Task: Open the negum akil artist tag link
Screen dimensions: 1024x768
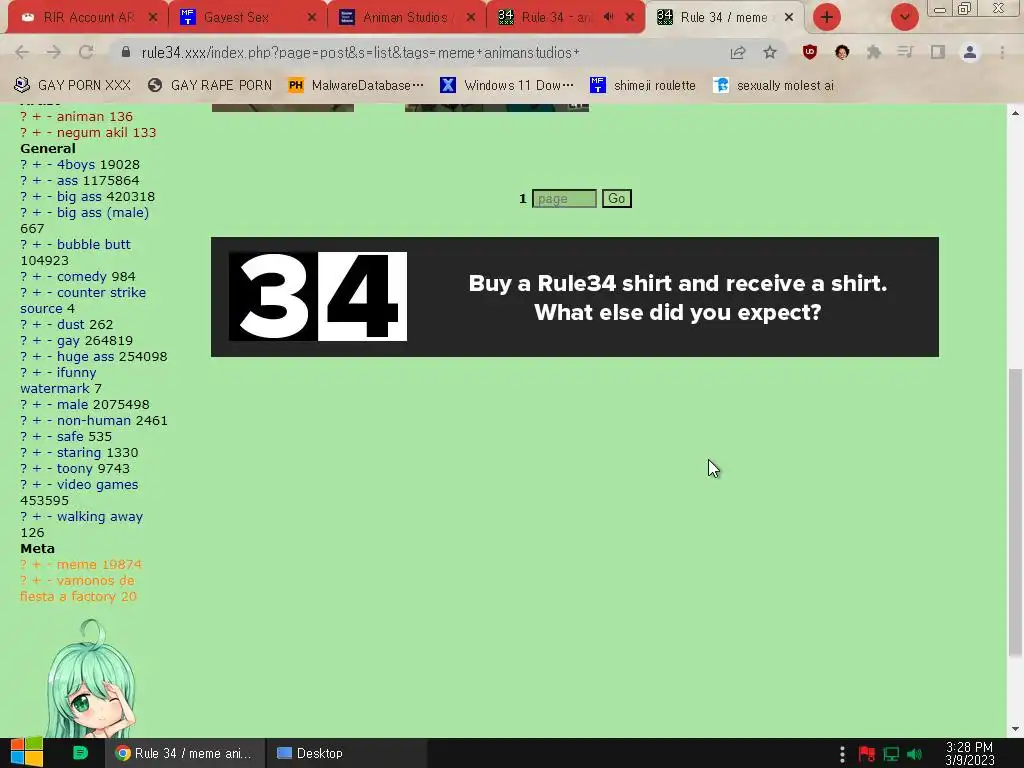Action: (x=93, y=133)
